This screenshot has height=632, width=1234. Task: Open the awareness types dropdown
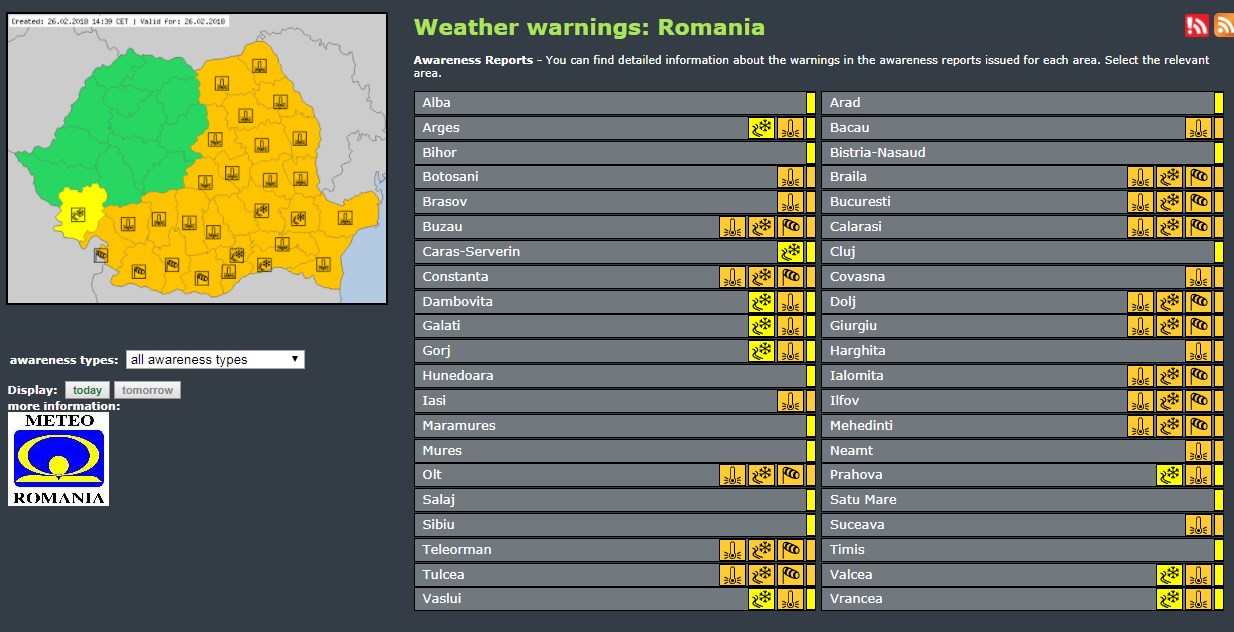click(x=215, y=360)
